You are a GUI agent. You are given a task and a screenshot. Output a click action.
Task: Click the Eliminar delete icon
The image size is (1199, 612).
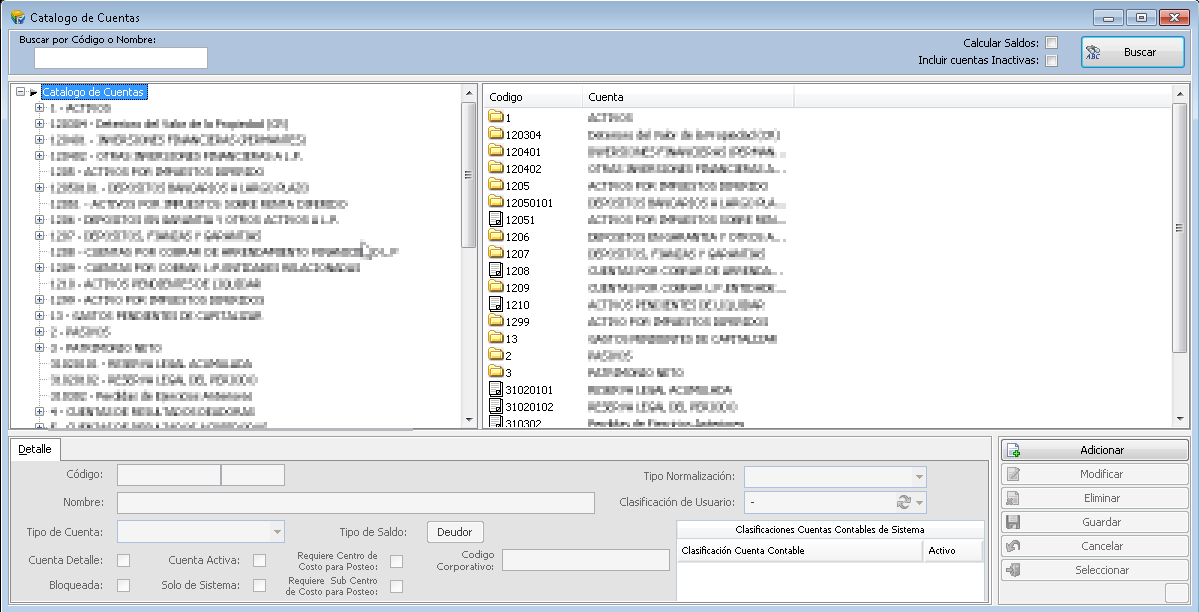tap(1013, 498)
